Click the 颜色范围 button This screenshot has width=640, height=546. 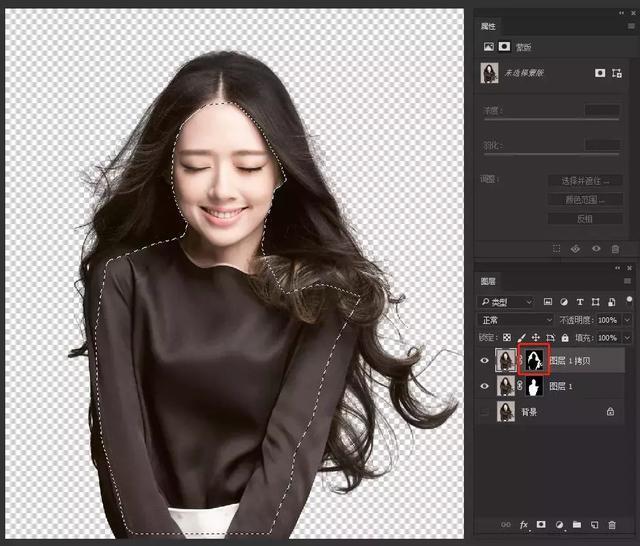click(x=584, y=200)
